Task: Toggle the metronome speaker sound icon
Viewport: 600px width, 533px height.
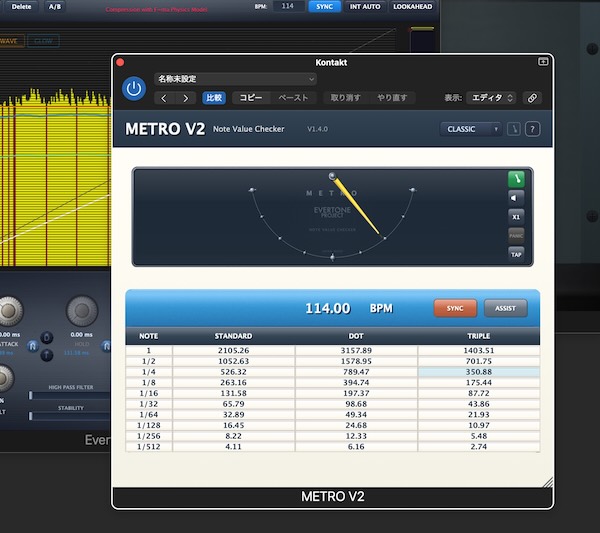Action: (516, 198)
